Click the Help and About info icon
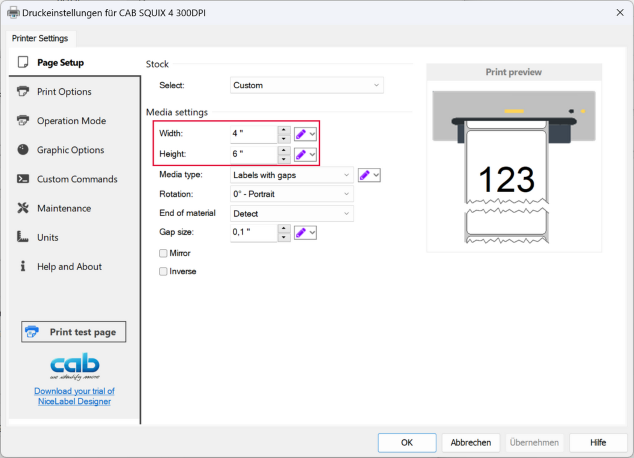Viewport: 634px width, 458px height. tap(23, 266)
